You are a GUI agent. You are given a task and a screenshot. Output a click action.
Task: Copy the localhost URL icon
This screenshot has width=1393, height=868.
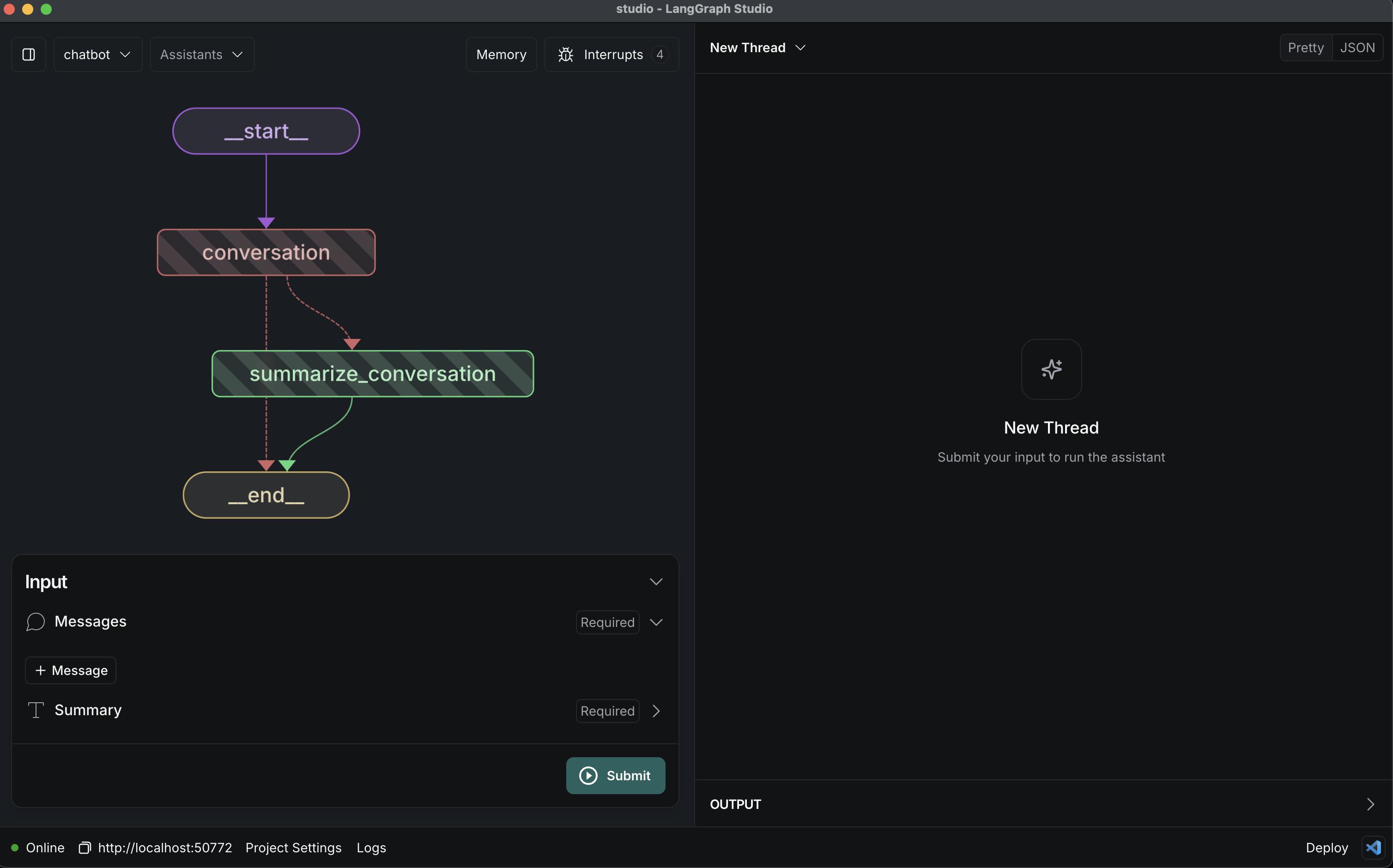pos(85,848)
